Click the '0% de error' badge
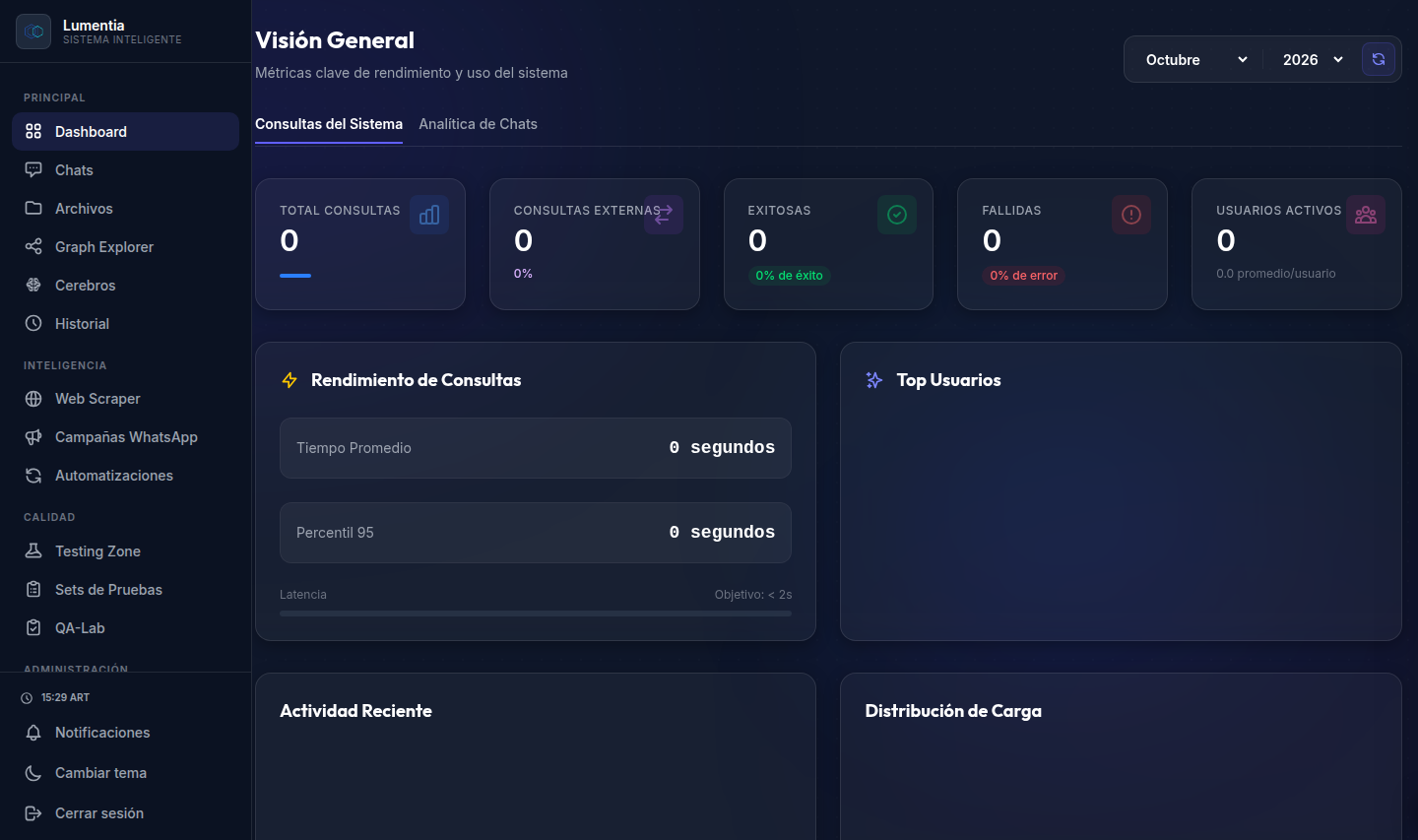The width and height of the screenshot is (1418, 840). [x=1023, y=276]
